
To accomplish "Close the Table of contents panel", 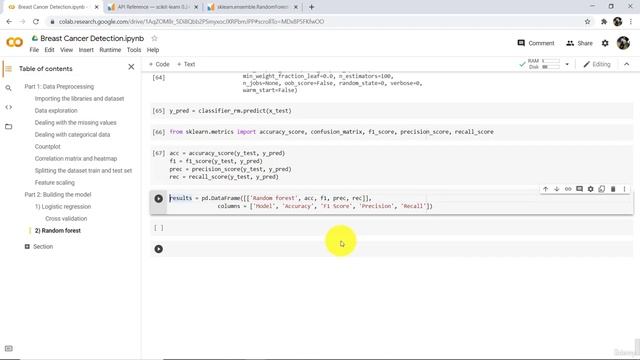I will coord(131,67).
